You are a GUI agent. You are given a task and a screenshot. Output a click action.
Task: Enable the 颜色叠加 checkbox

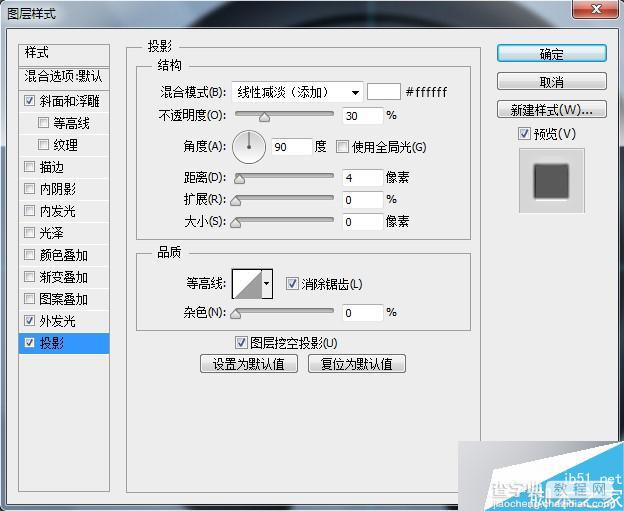point(29,254)
